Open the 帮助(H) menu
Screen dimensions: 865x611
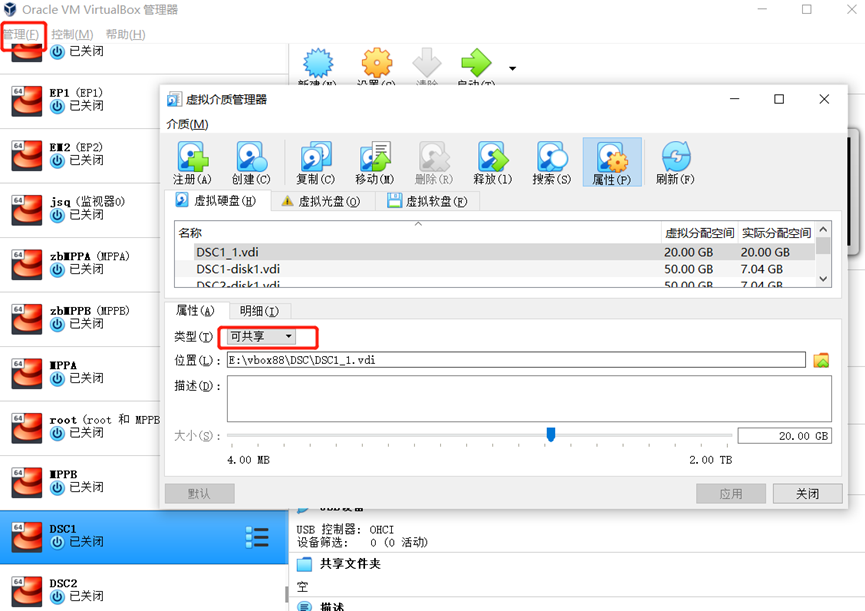pyautogui.click(x=126, y=34)
